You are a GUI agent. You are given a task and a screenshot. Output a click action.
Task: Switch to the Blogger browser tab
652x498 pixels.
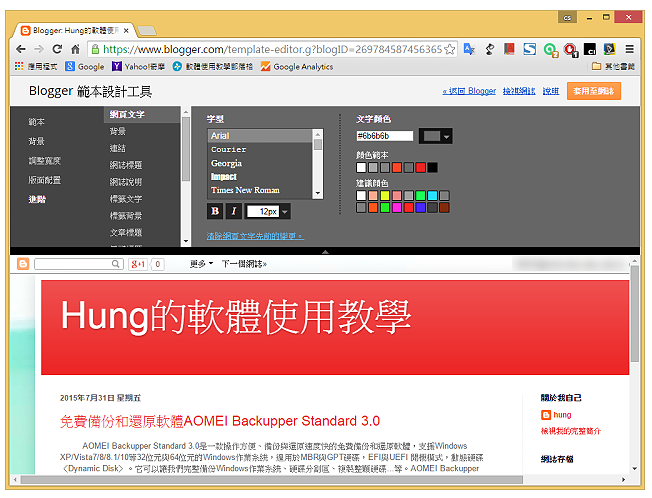75,30
